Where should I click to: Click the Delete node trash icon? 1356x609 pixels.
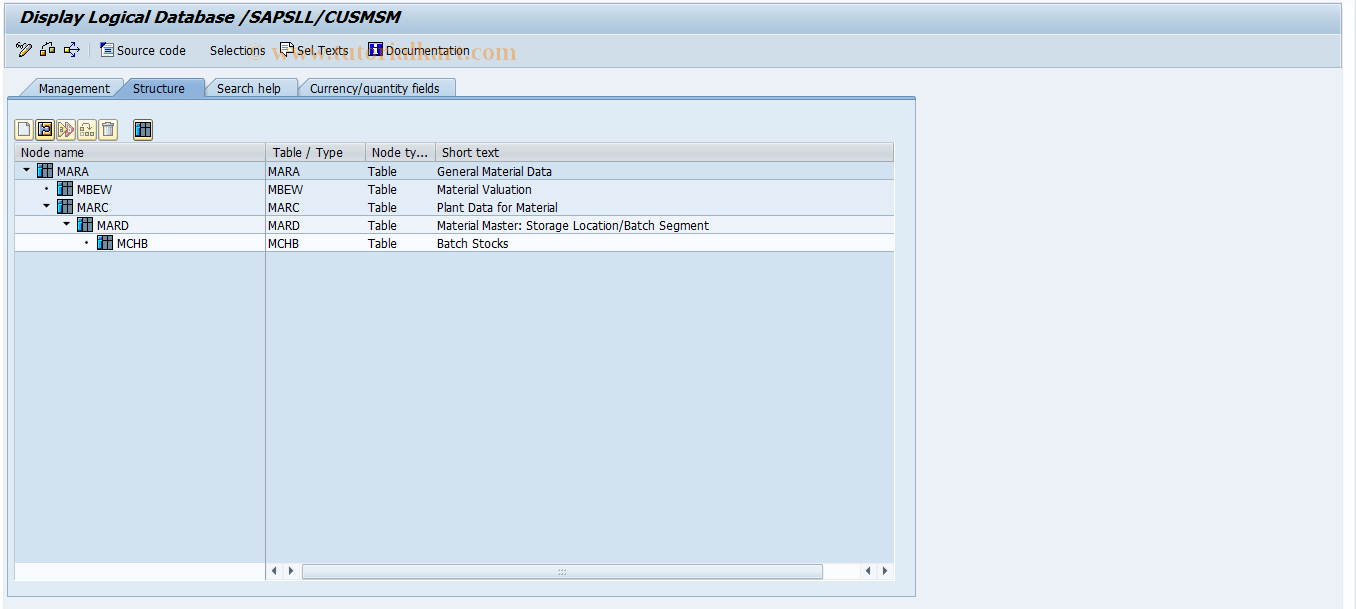pyautogui.click(x=108, y=130)
